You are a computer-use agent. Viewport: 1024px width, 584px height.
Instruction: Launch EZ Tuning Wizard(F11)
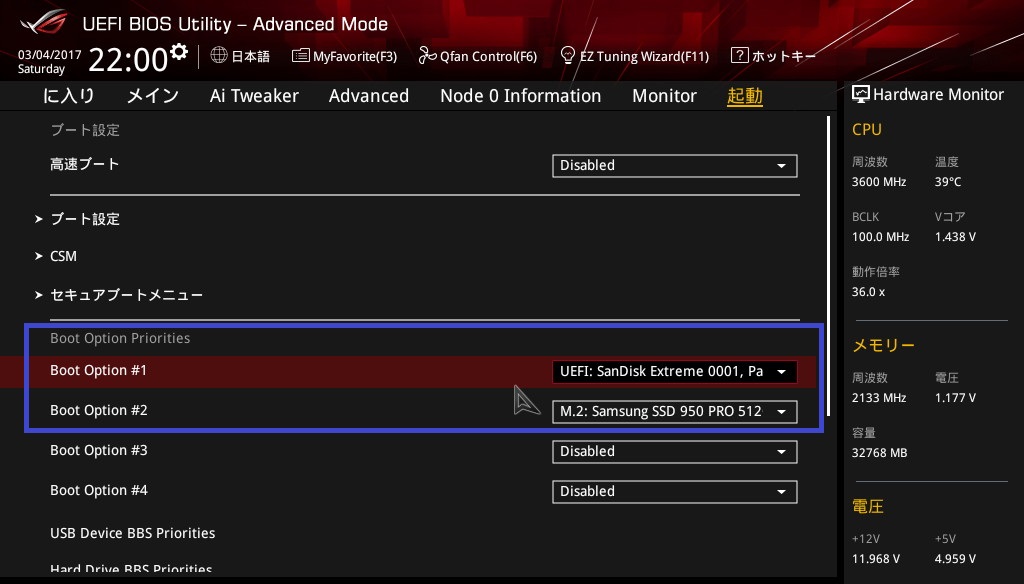click(635, 56)
